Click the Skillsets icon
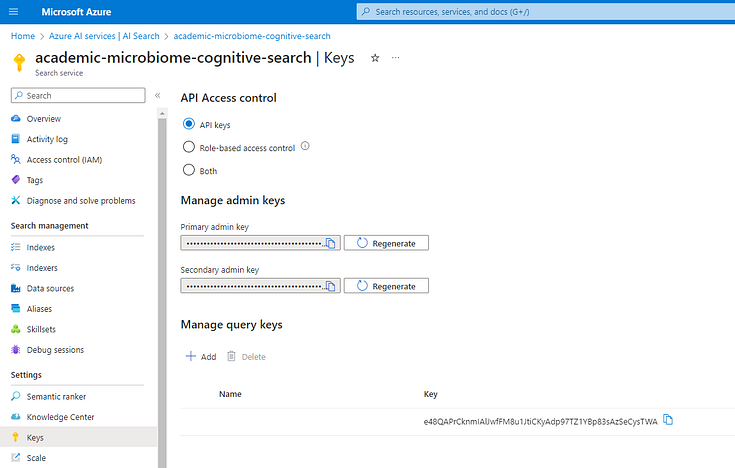Viewport: 735px width, 468px height. point(15,329)
